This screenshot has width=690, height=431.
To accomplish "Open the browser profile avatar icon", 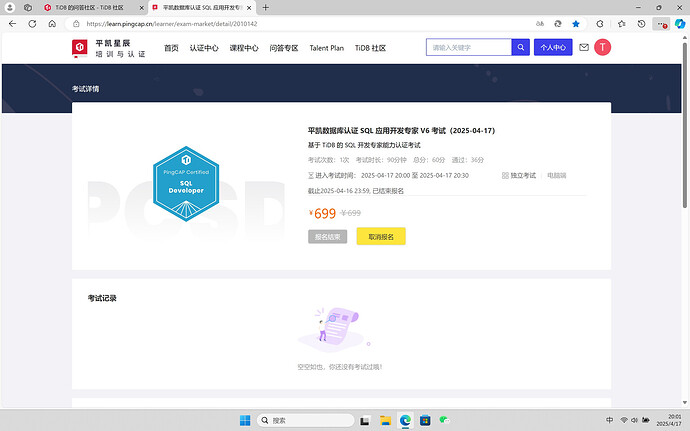I will [x=9, y=7].
